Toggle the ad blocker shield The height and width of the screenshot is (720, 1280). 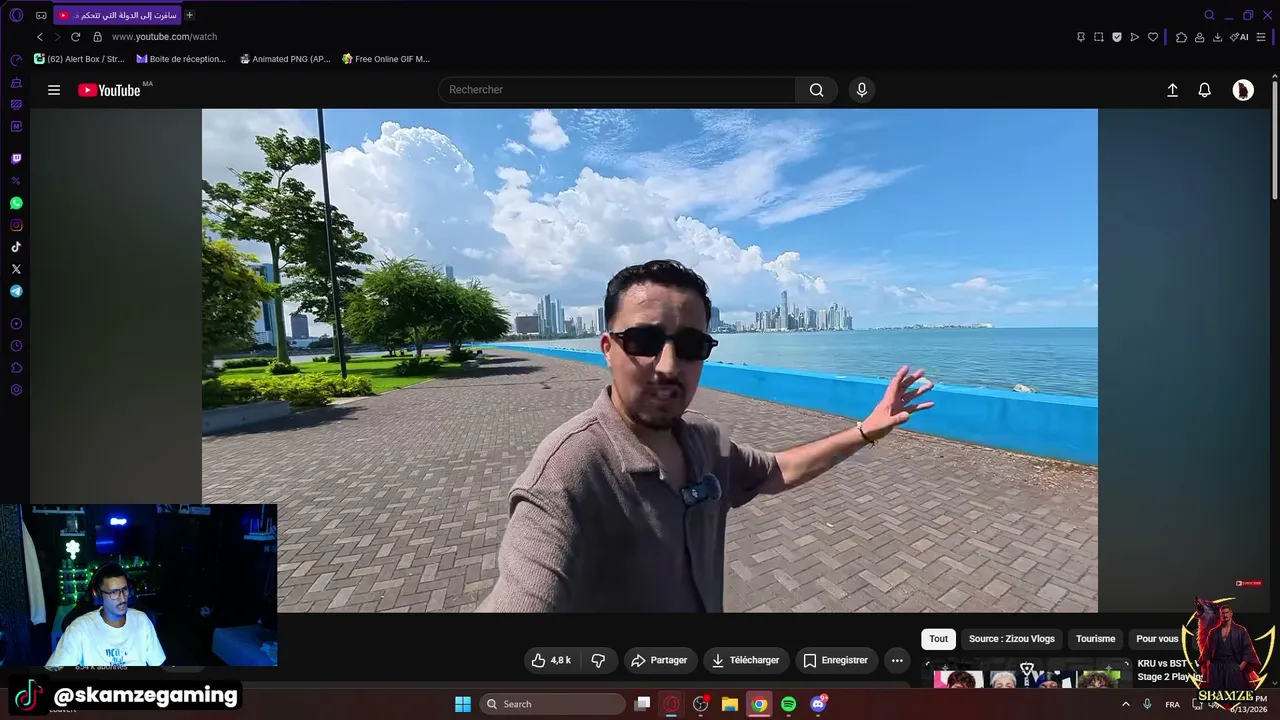[x=1117, y=37]
